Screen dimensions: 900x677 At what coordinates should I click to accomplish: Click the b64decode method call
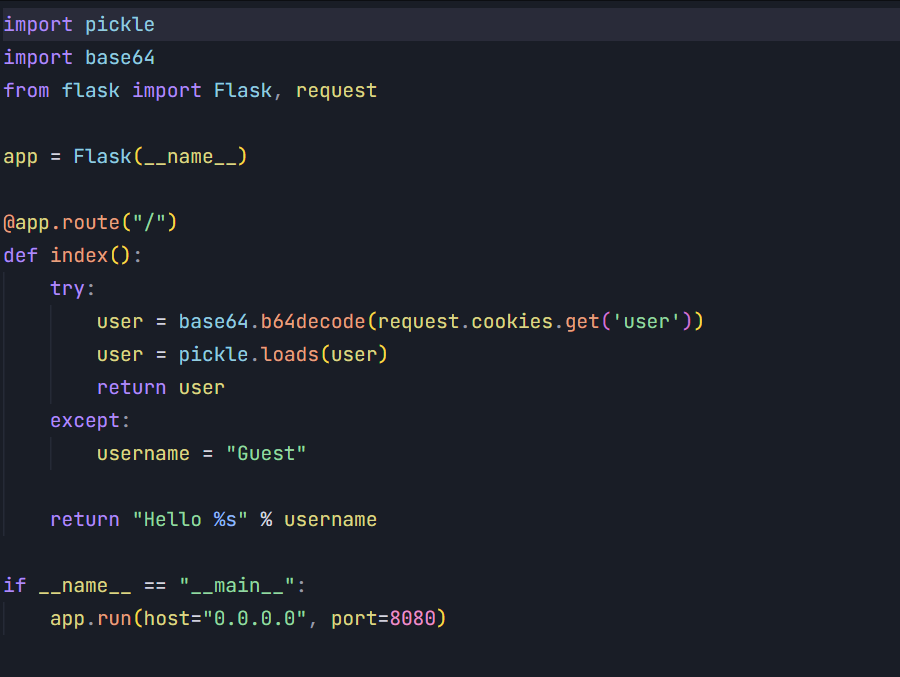click(x=313, y=321)
